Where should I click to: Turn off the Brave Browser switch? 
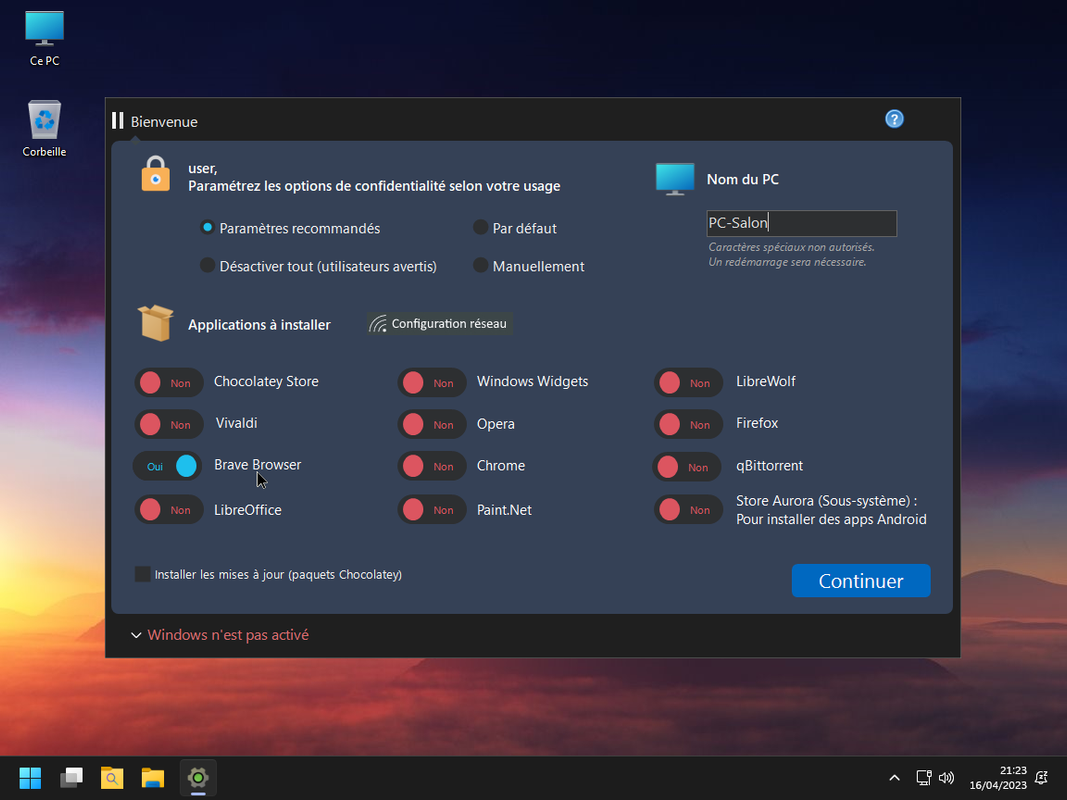point(167,466)
